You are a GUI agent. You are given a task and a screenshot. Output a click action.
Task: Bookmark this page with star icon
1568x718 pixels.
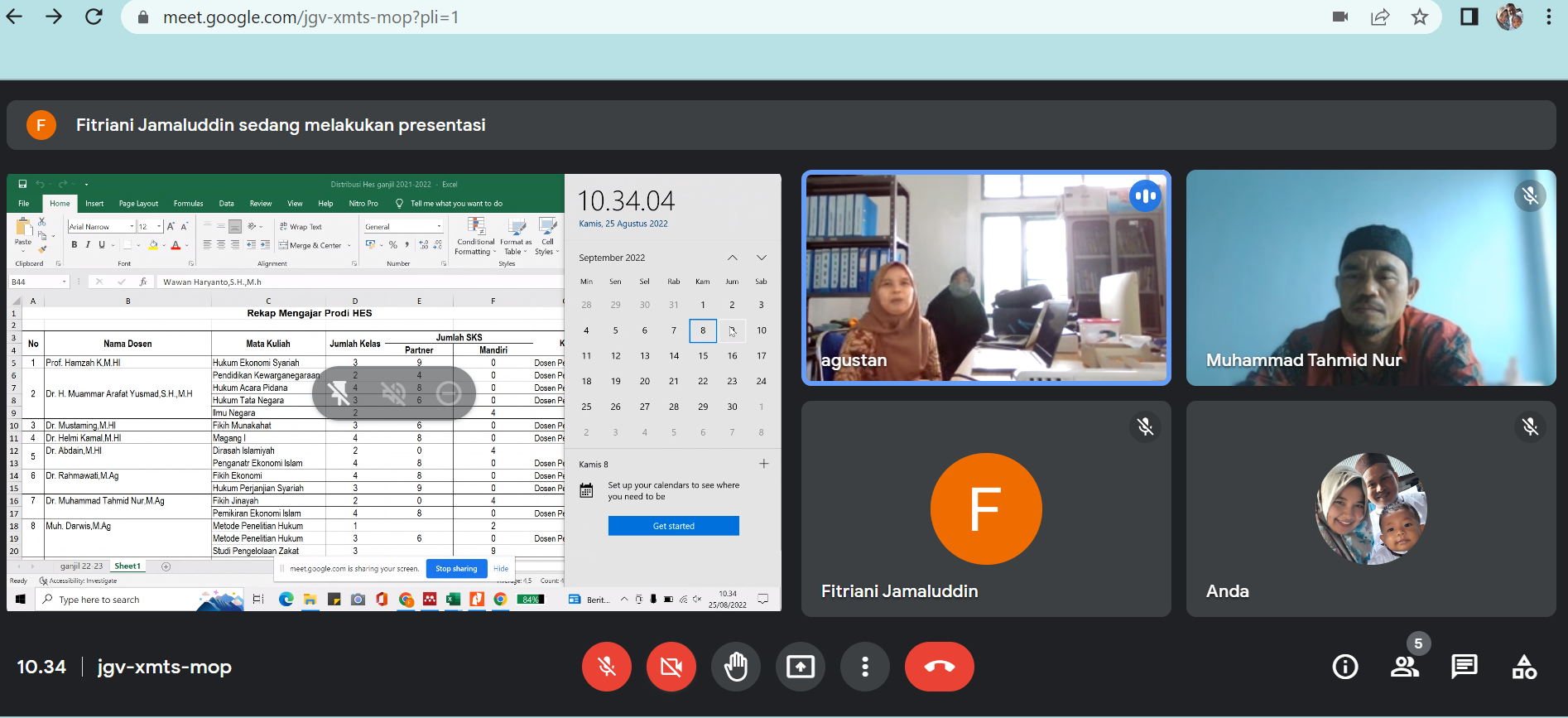tap(1420, 17)
